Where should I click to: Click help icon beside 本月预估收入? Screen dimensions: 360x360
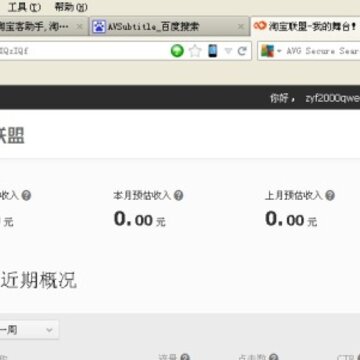pyautogui.click(x=179, y=195)
